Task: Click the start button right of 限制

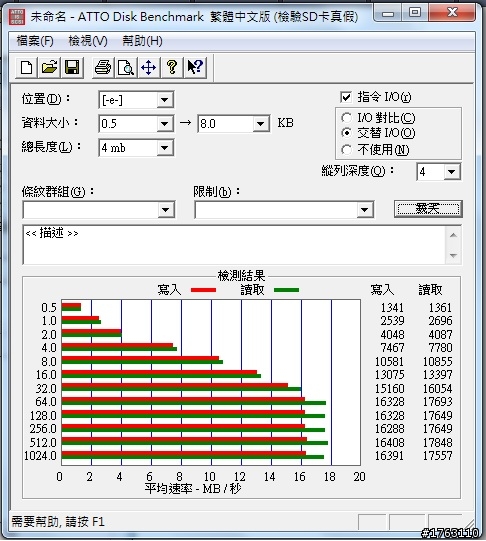Action: click(x=428, y=209)
